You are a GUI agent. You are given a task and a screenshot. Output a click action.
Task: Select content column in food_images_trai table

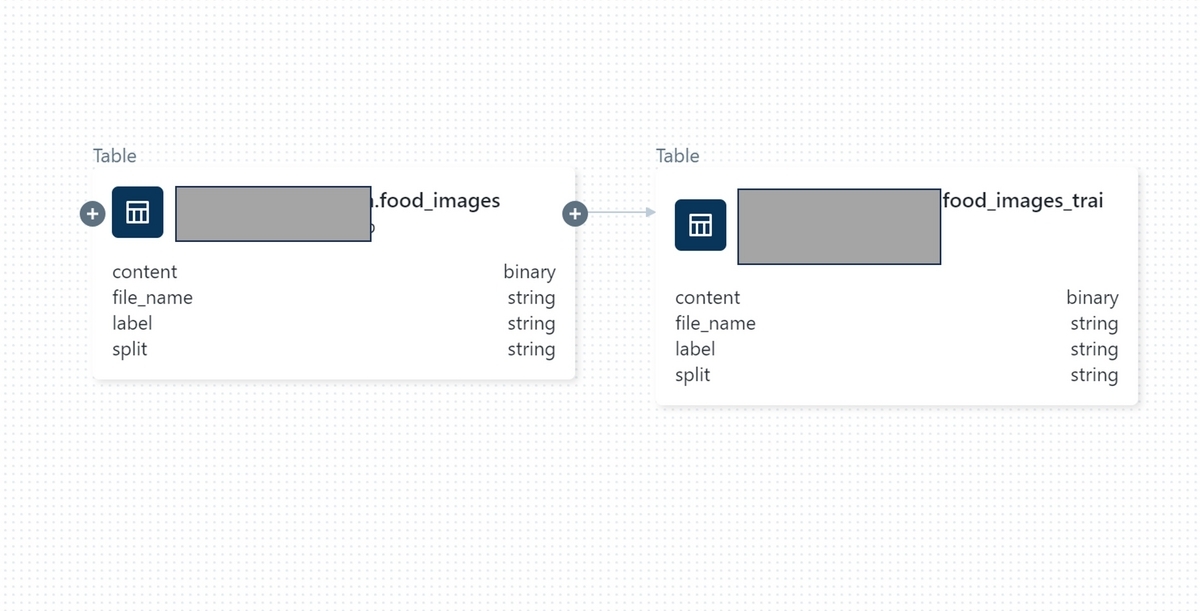click(897, 298)
